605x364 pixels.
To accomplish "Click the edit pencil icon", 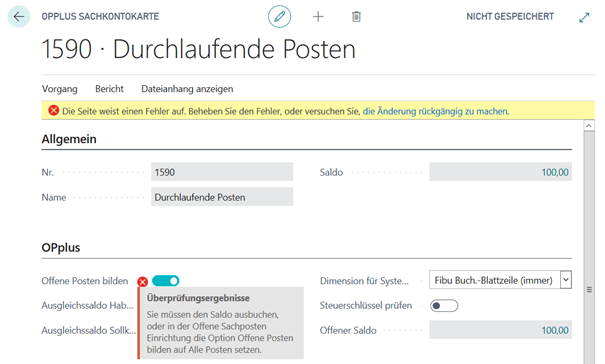I will coord(279,17).
